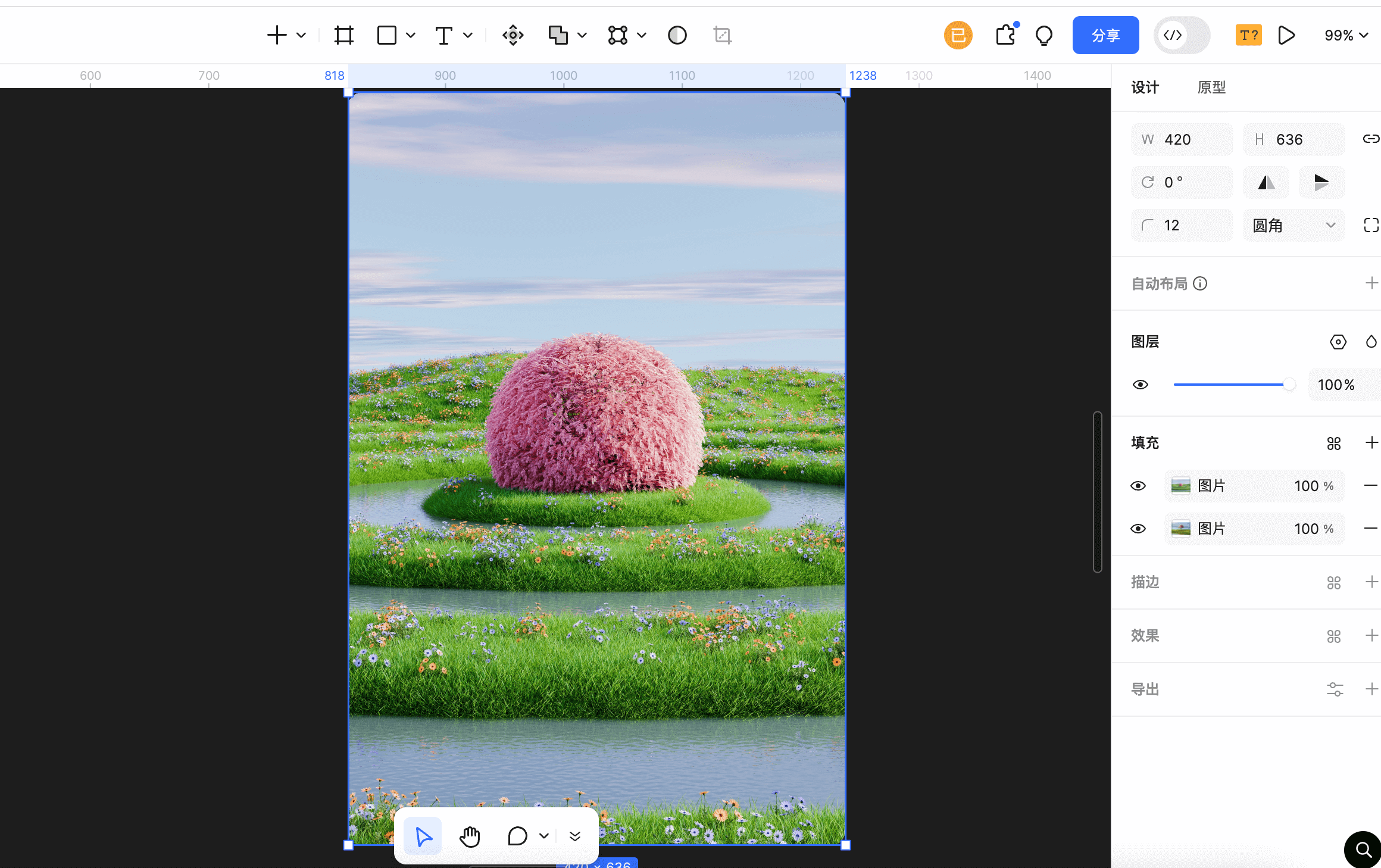Select the Hand tool
This screenshot has height=868, width=1381.
[470, 836]
